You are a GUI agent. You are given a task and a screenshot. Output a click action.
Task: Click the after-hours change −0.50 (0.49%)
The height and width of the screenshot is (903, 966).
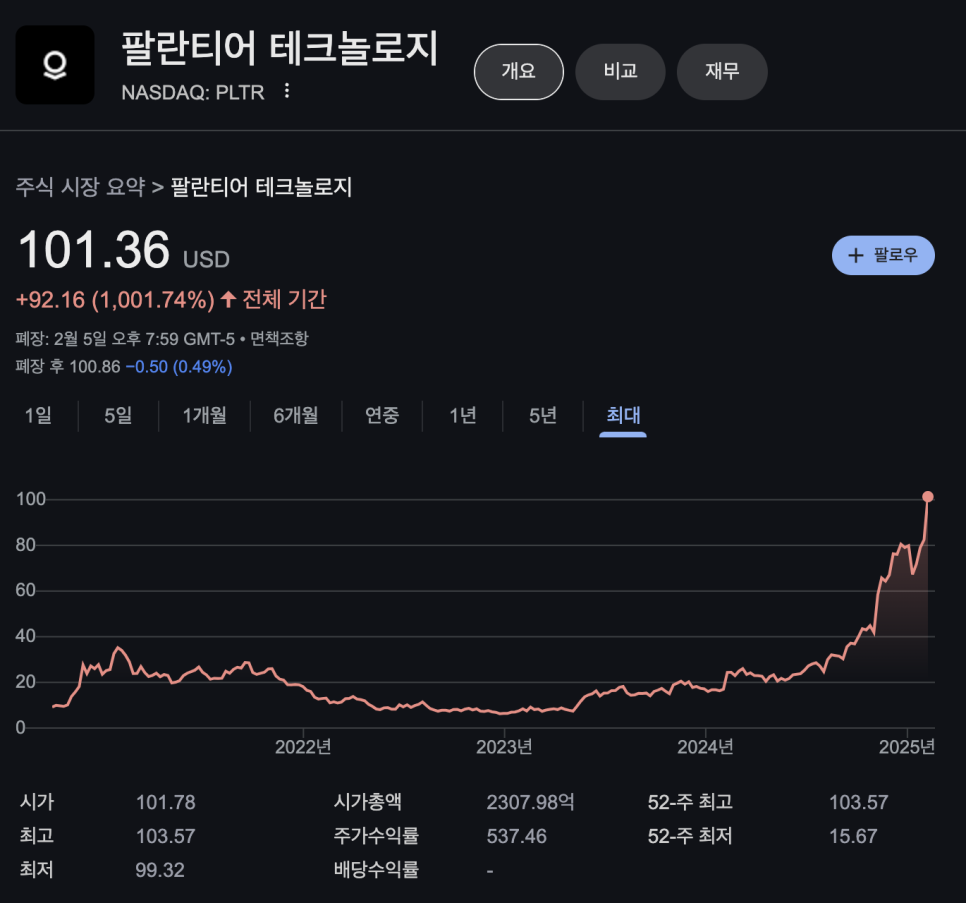(x=179, y=366)
